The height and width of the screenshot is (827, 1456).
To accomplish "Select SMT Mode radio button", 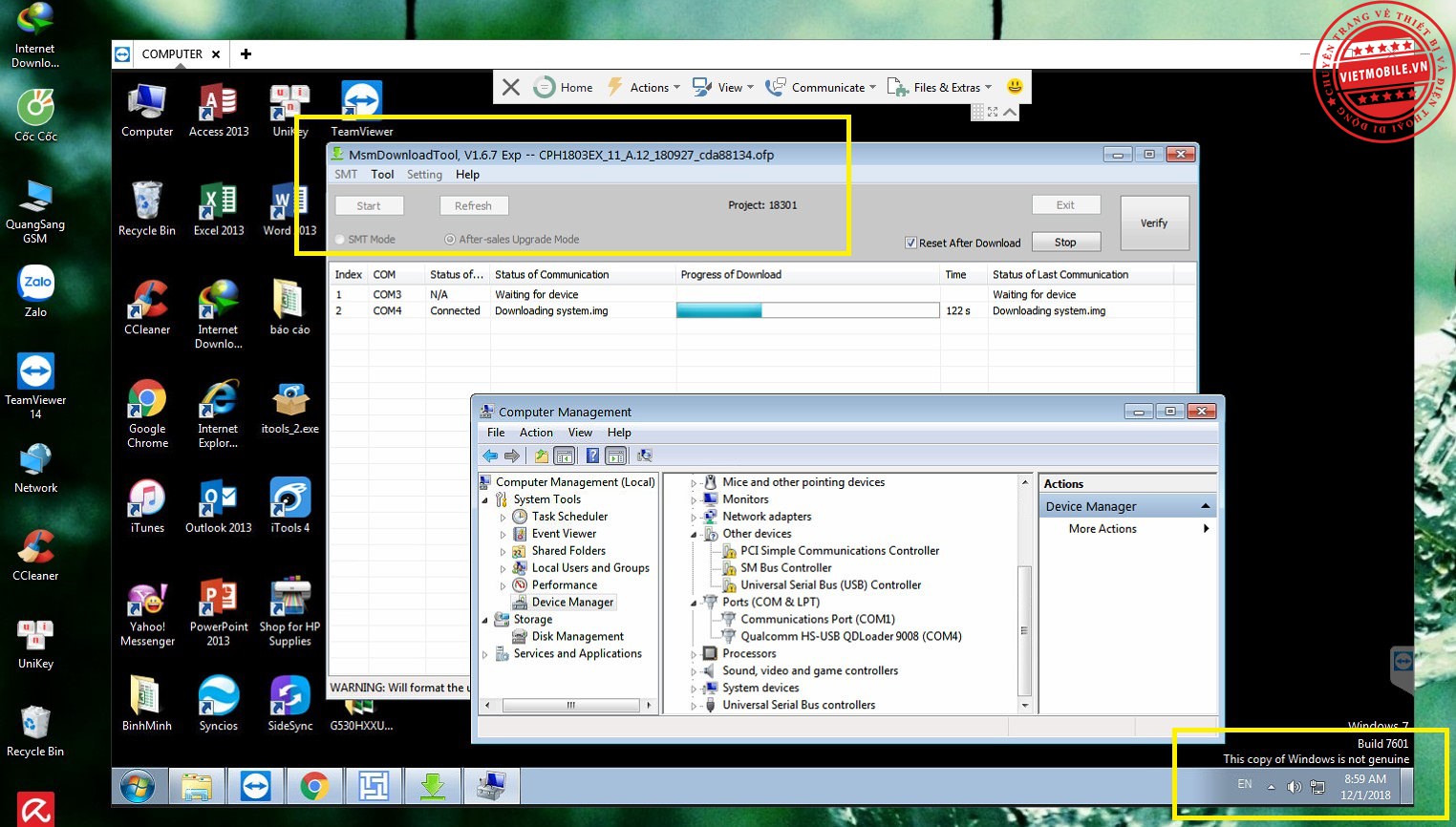I will tap(341, 240).
